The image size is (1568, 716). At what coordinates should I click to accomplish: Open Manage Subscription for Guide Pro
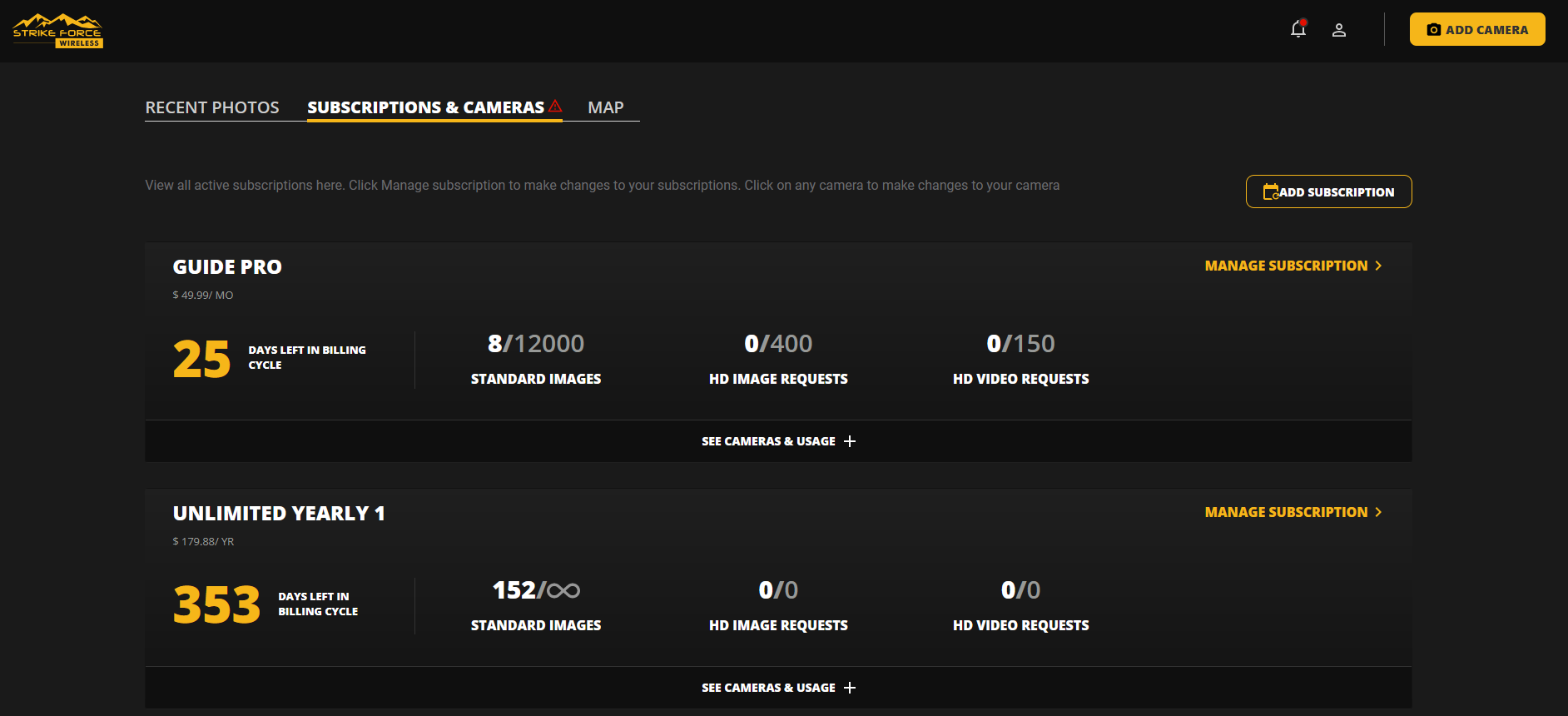[1286, 266]
